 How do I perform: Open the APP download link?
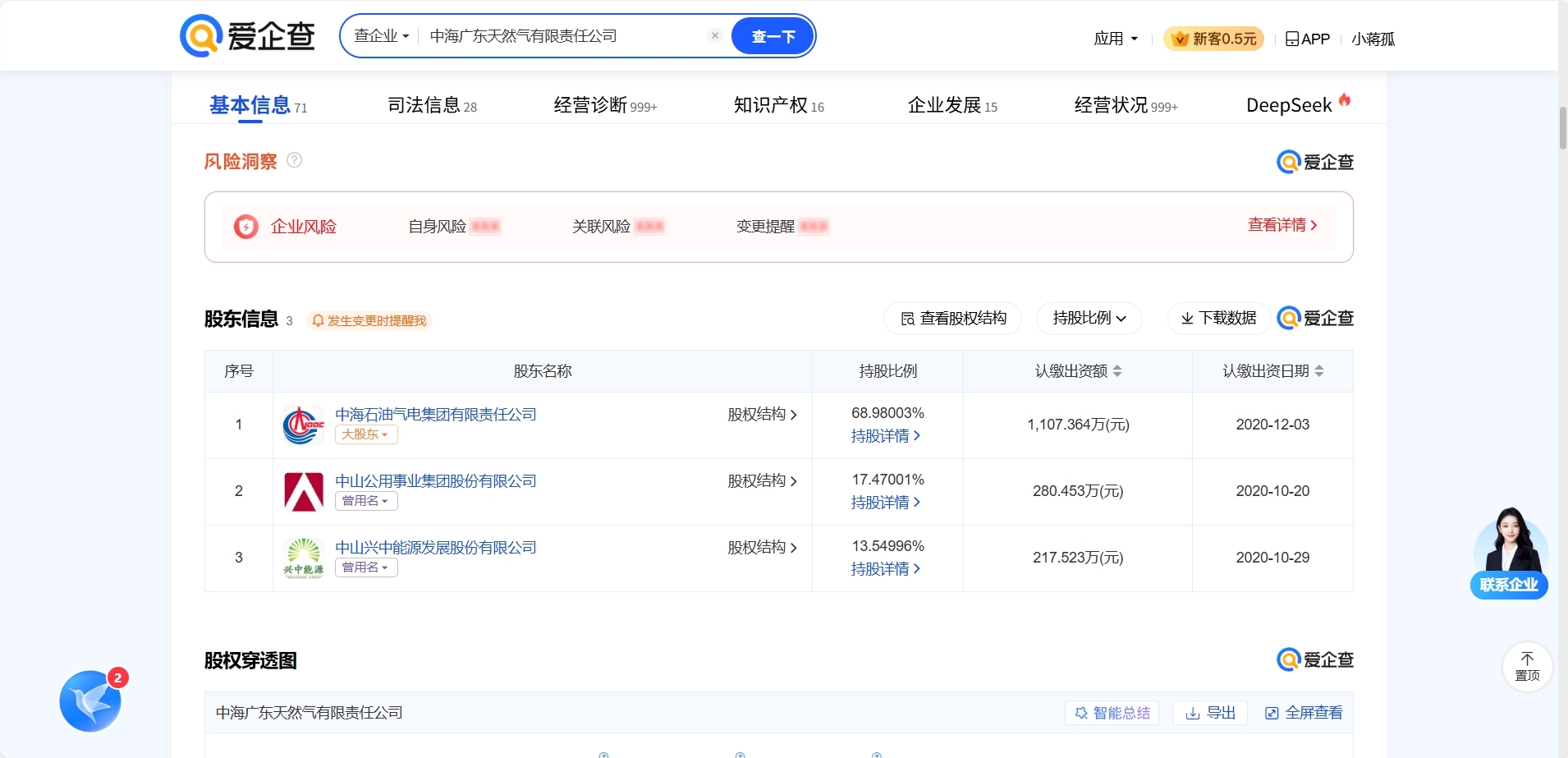(1308, 39)
